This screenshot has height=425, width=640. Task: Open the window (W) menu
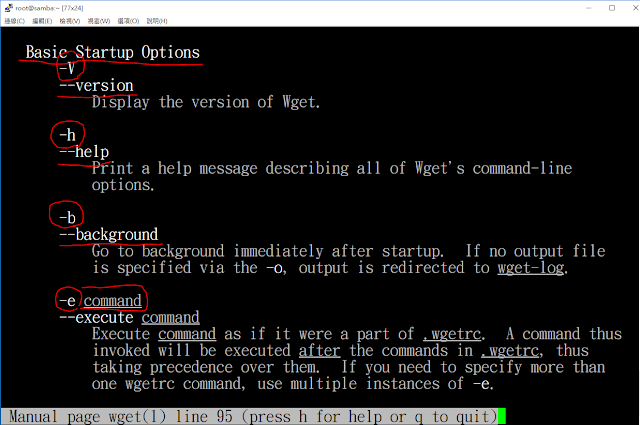coord(99,21)
